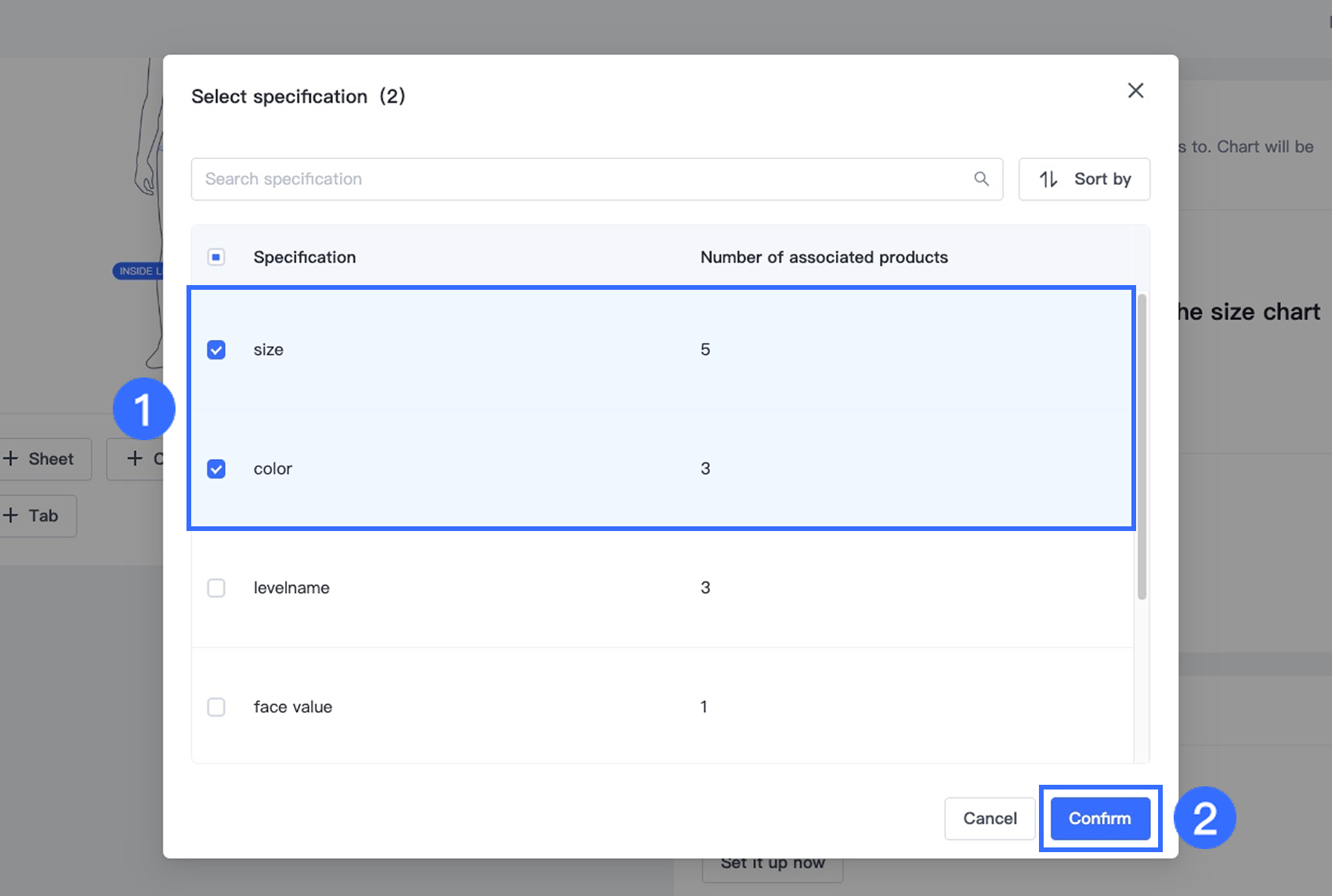1332x896 pixels.
Task: Toggle the select-all header checkbox
Action: [216, 257]
